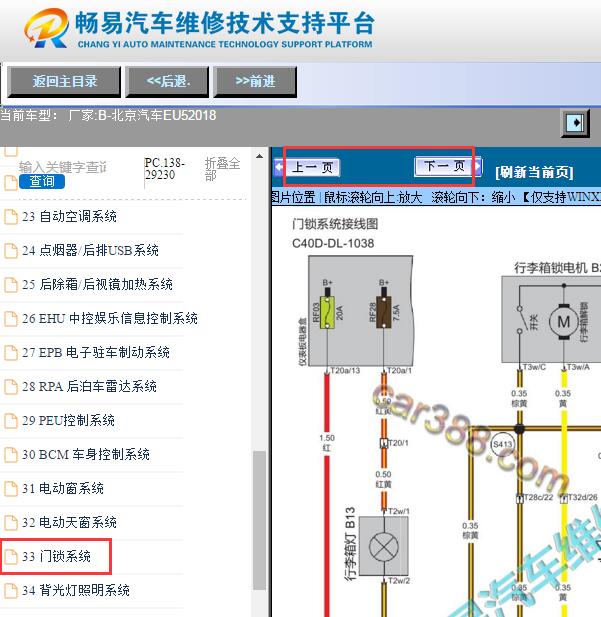Click the C40D-DL-1038 diagram code
601x617 pixels.
333,244
